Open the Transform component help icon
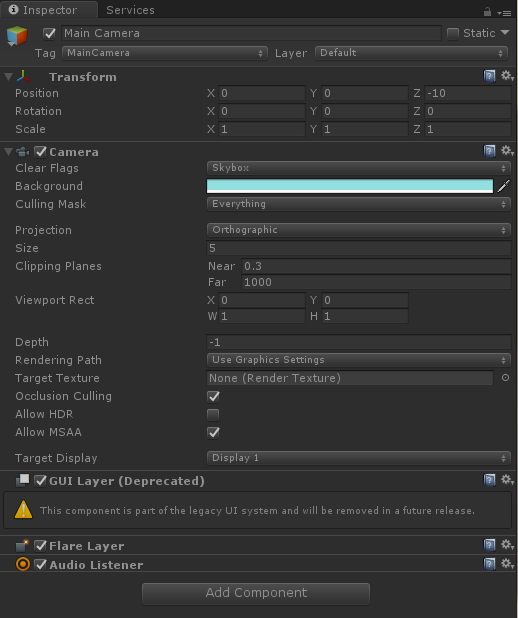 [x=489, y=76]
